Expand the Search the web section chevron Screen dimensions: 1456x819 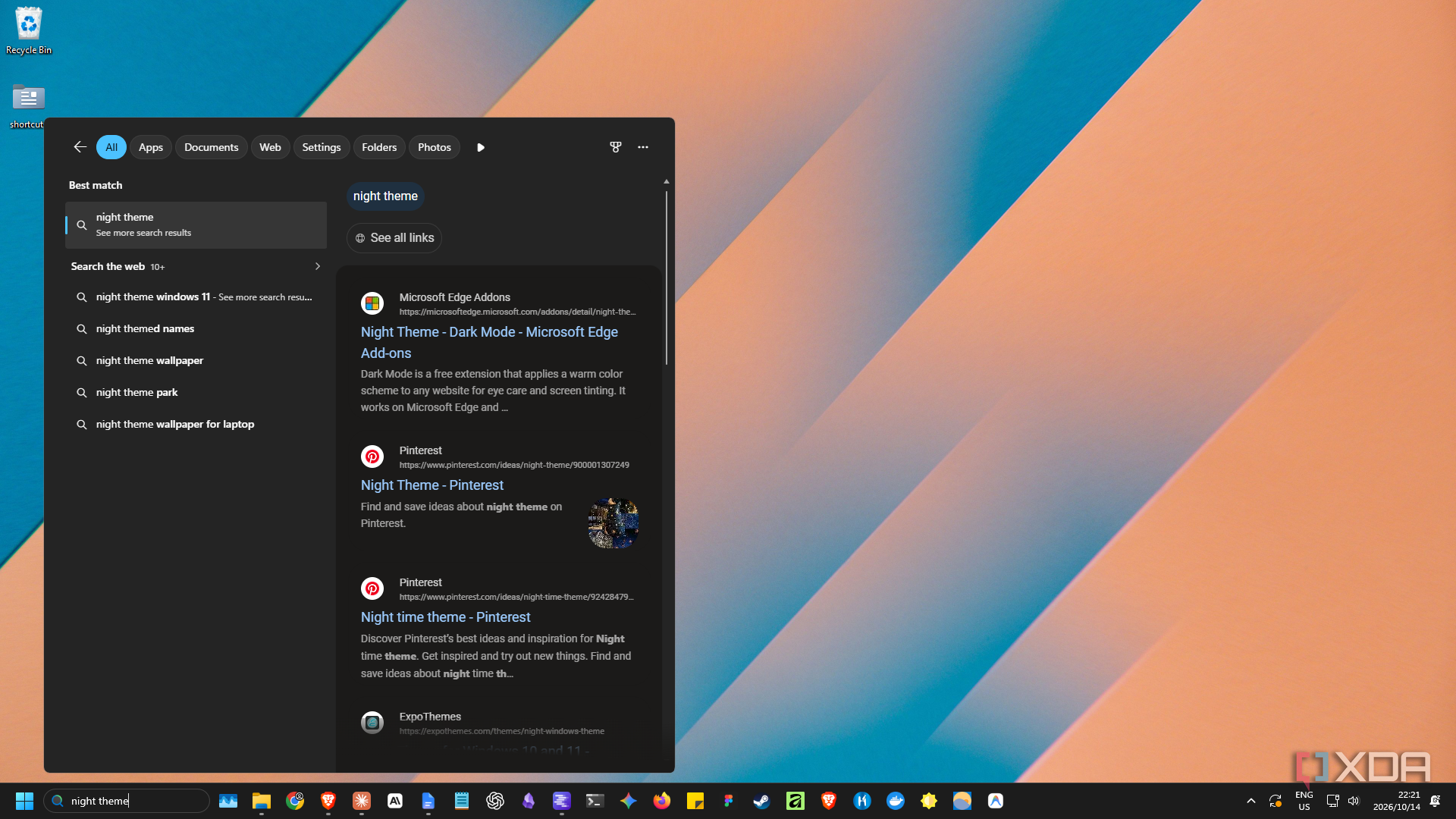[x=317, y=266]
